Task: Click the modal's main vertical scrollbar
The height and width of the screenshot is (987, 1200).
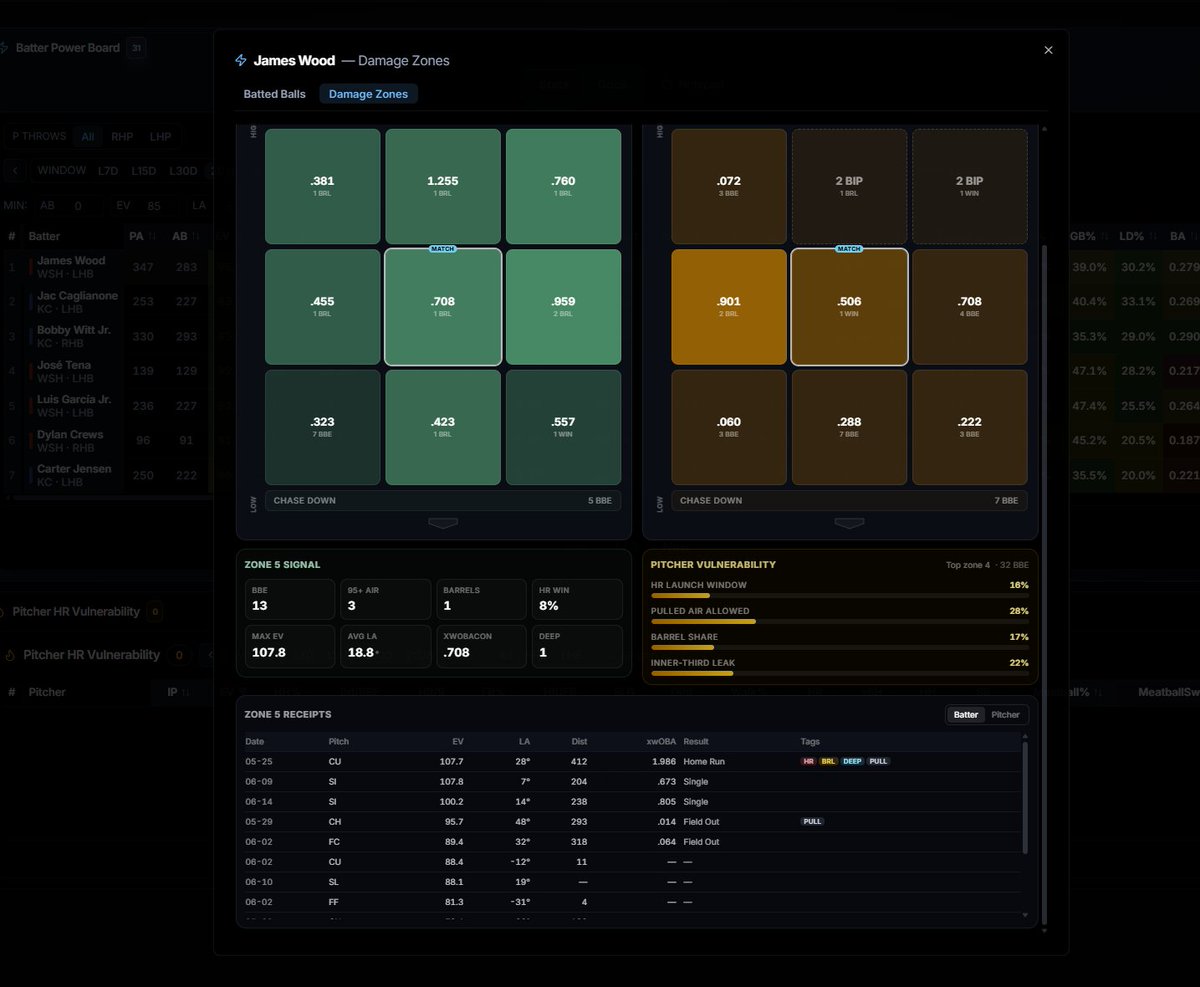Action: point(1044,585)
